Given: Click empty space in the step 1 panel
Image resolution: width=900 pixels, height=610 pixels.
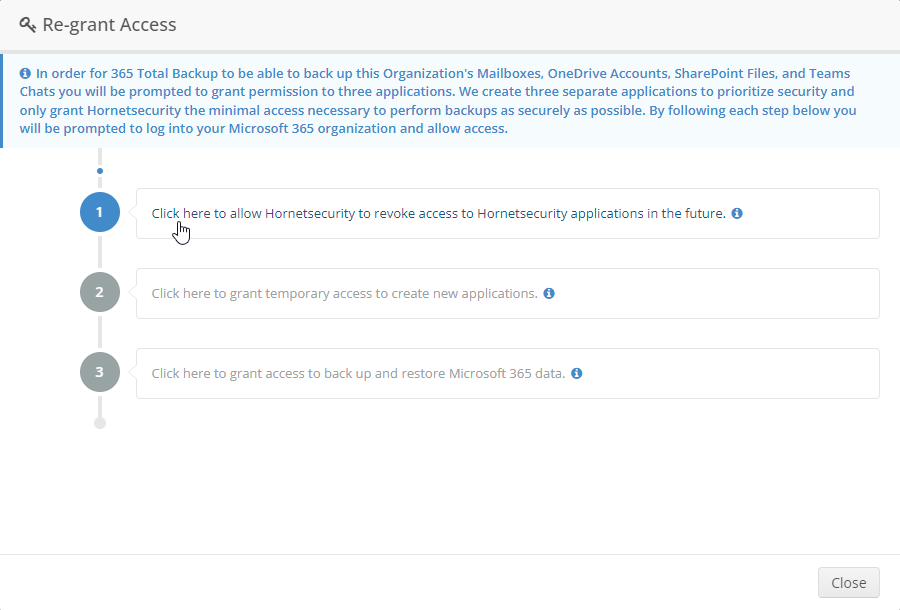Looking at the screenshot, I should (x=810, y=214).
